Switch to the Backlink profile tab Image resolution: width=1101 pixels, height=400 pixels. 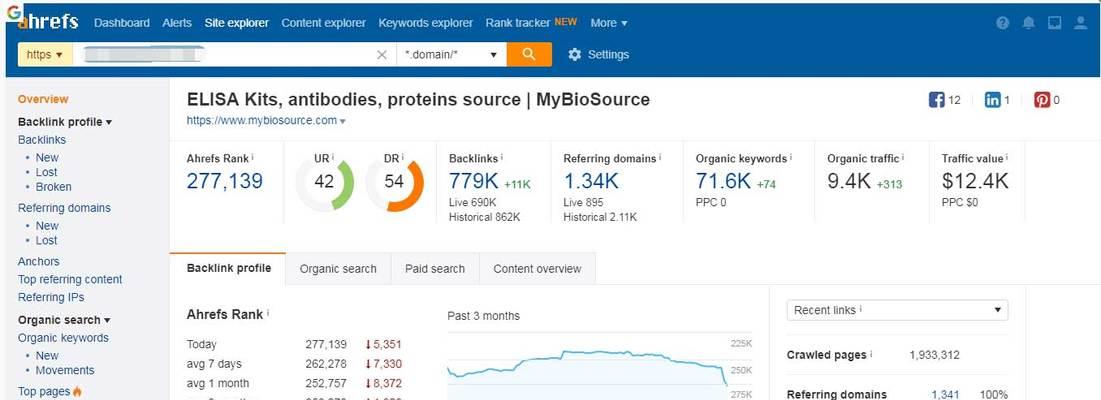[x=228, y=268]
